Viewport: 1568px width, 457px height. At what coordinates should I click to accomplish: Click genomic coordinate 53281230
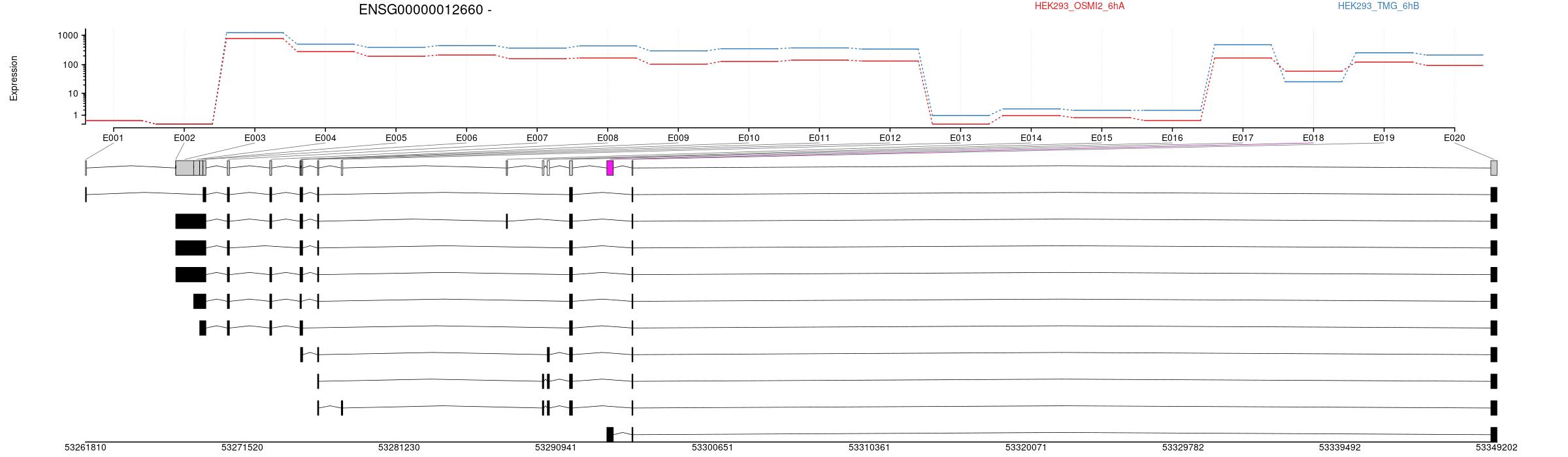[x=399, y=448]
